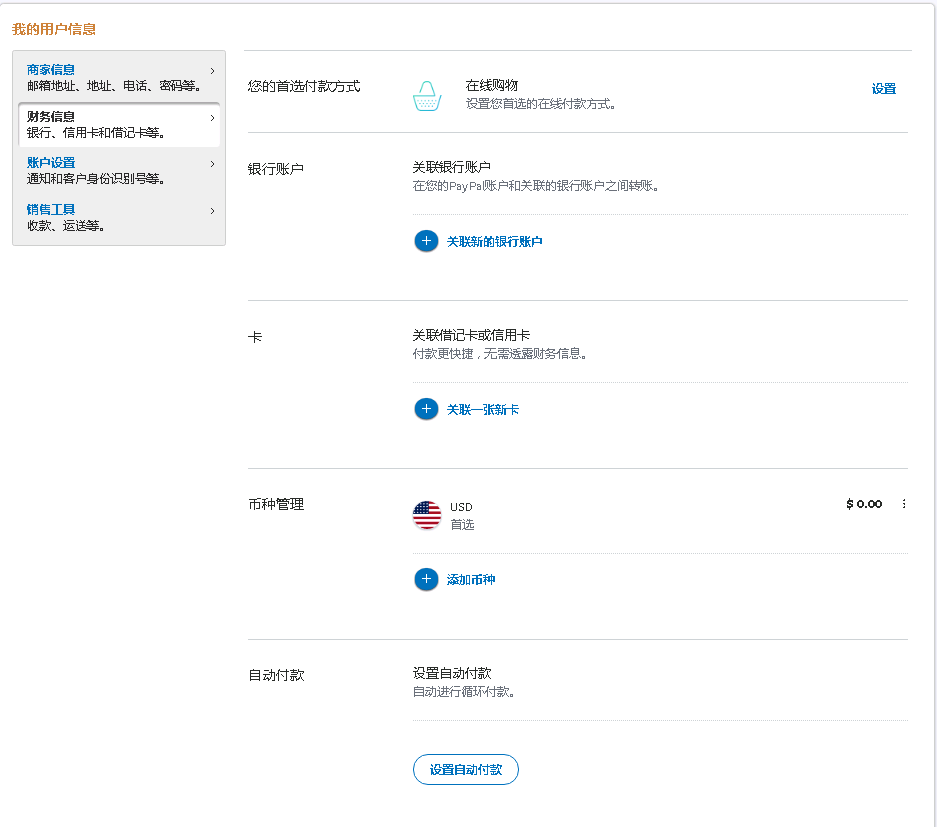Select the 财务信息 sidebar section
The image size is (937, 827).
coord(54,116)
